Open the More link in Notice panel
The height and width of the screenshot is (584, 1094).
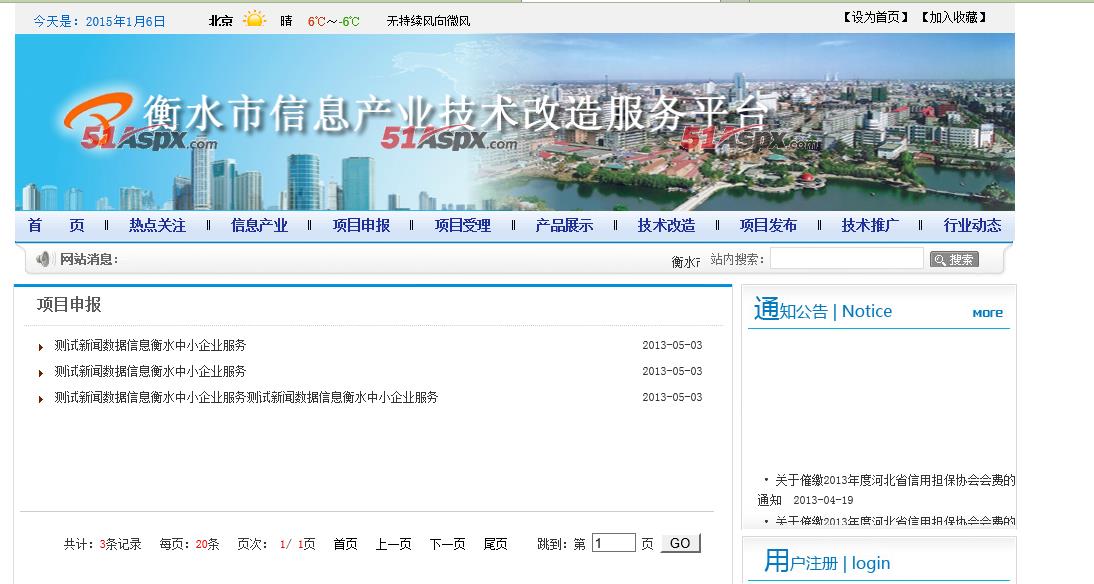tap(987, 313)
